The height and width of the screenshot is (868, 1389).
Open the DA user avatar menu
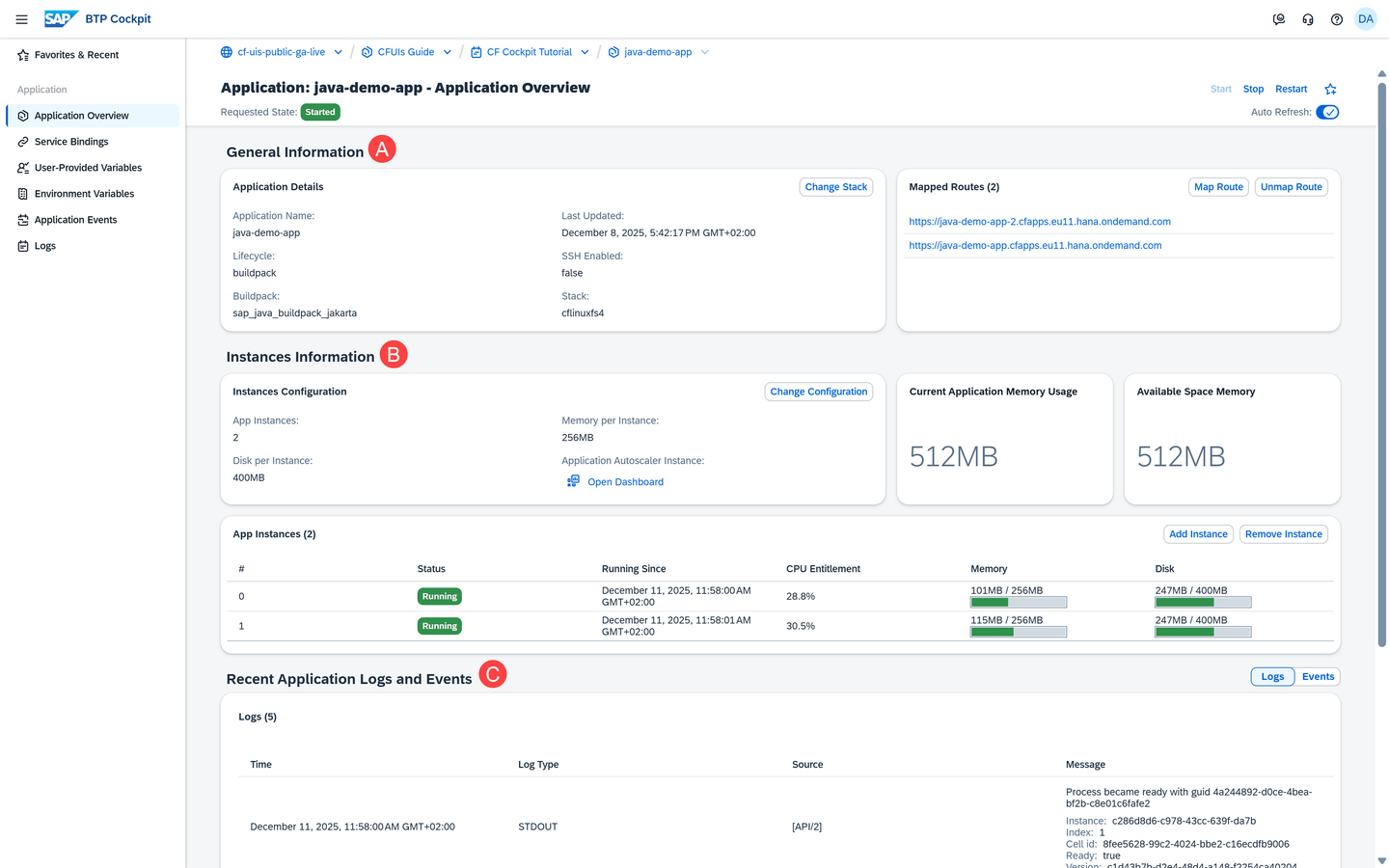click(1366, 19)
